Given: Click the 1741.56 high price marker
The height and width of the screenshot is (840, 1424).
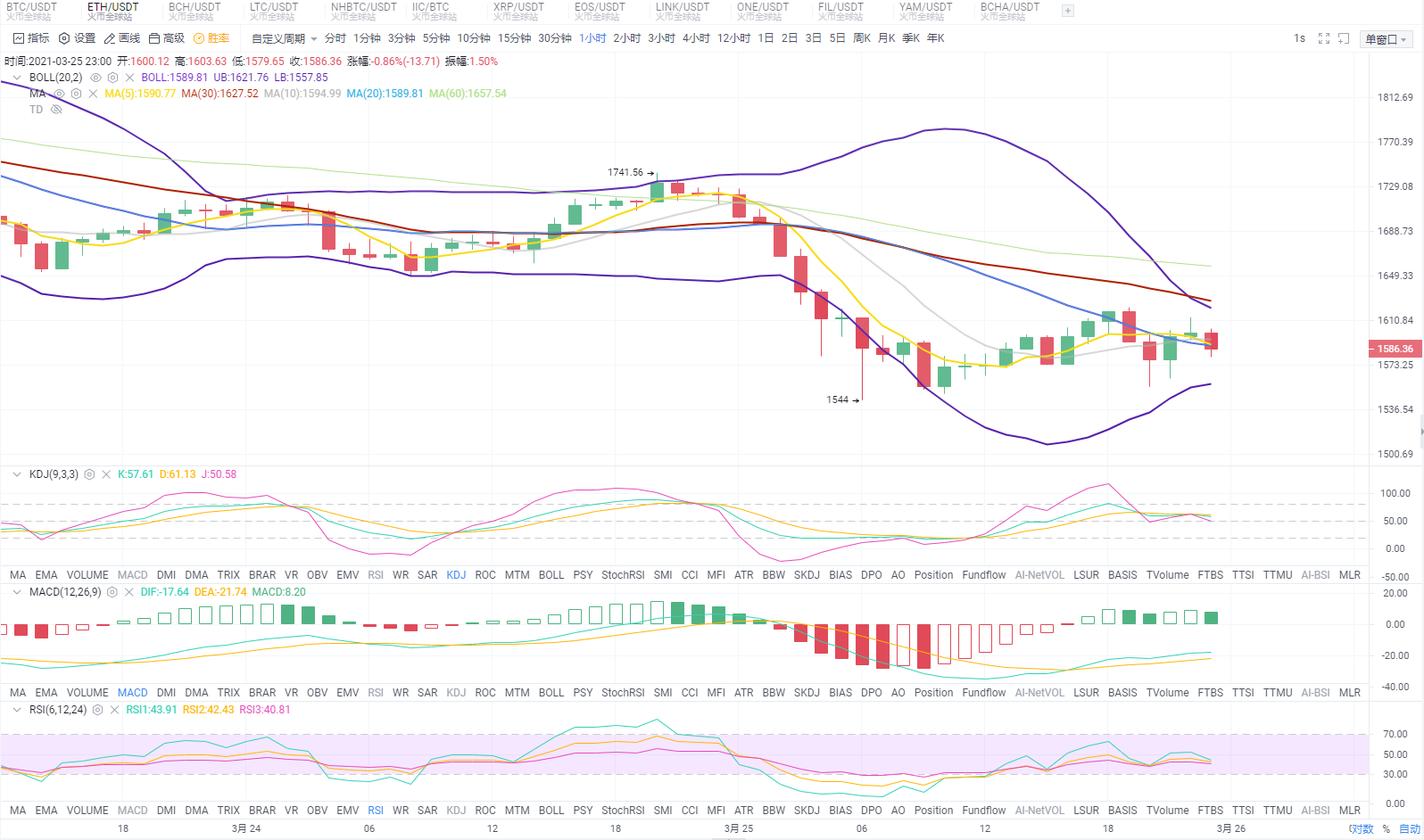Looking at the screenshot, I should point(625,172).
